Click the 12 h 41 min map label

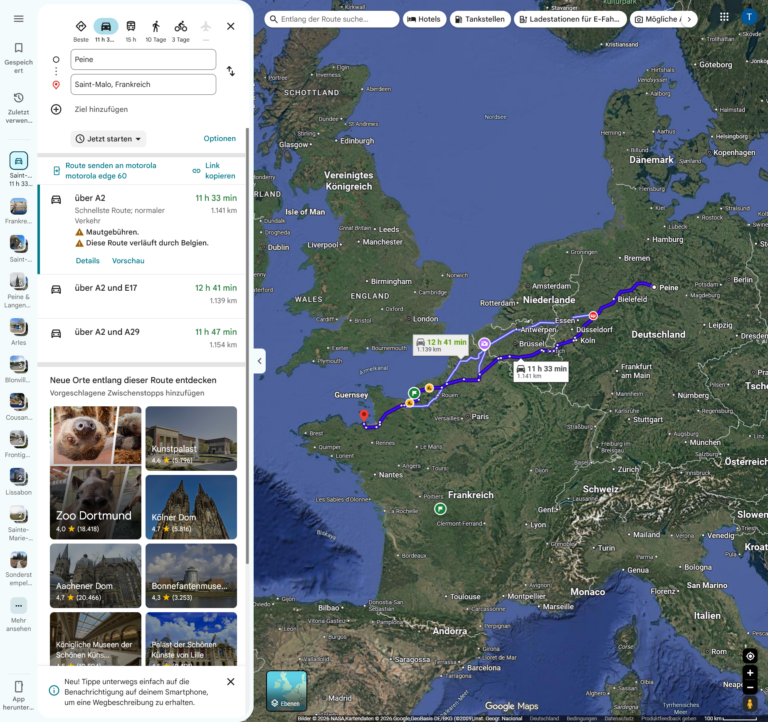point(441,345)
